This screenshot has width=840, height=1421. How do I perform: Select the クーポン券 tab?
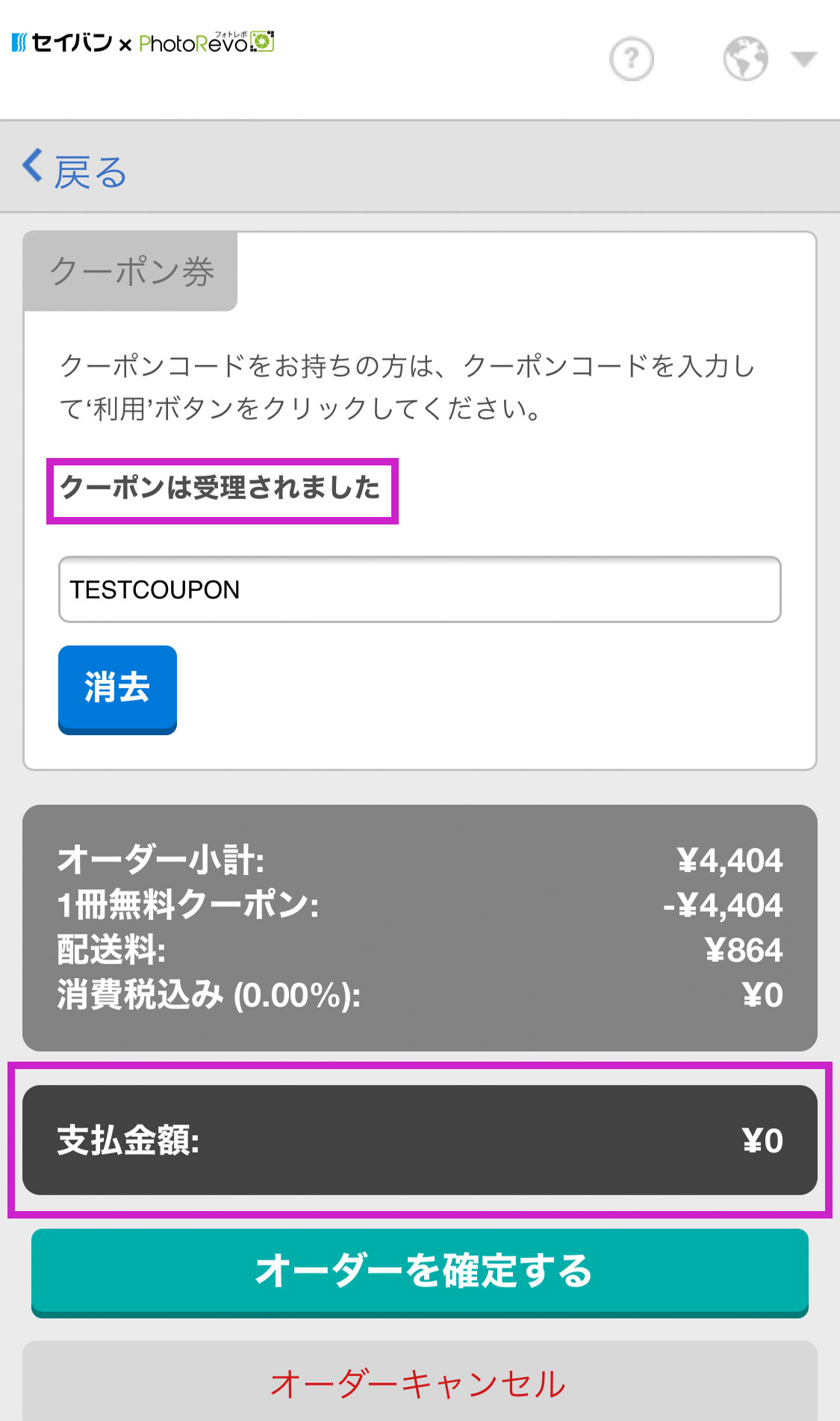click(x=131, y=271)
